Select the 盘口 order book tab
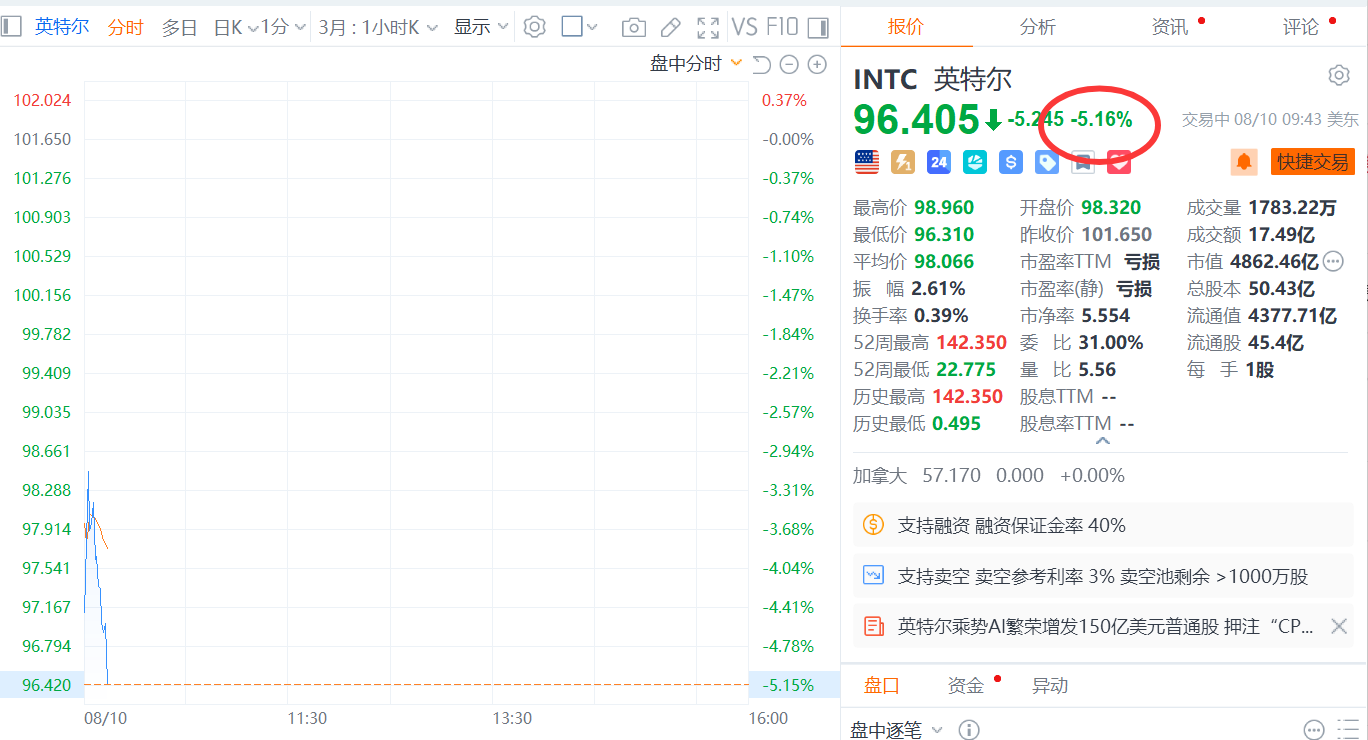 (882, 685)
